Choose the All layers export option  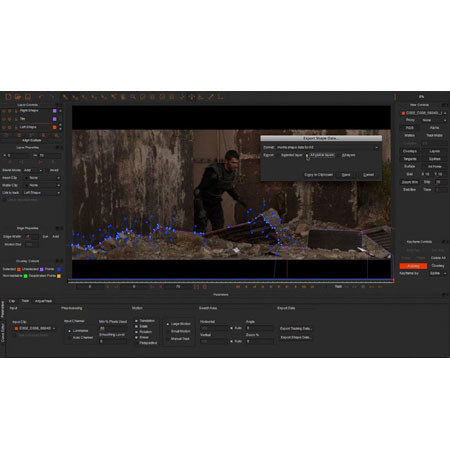coord(348,155)
